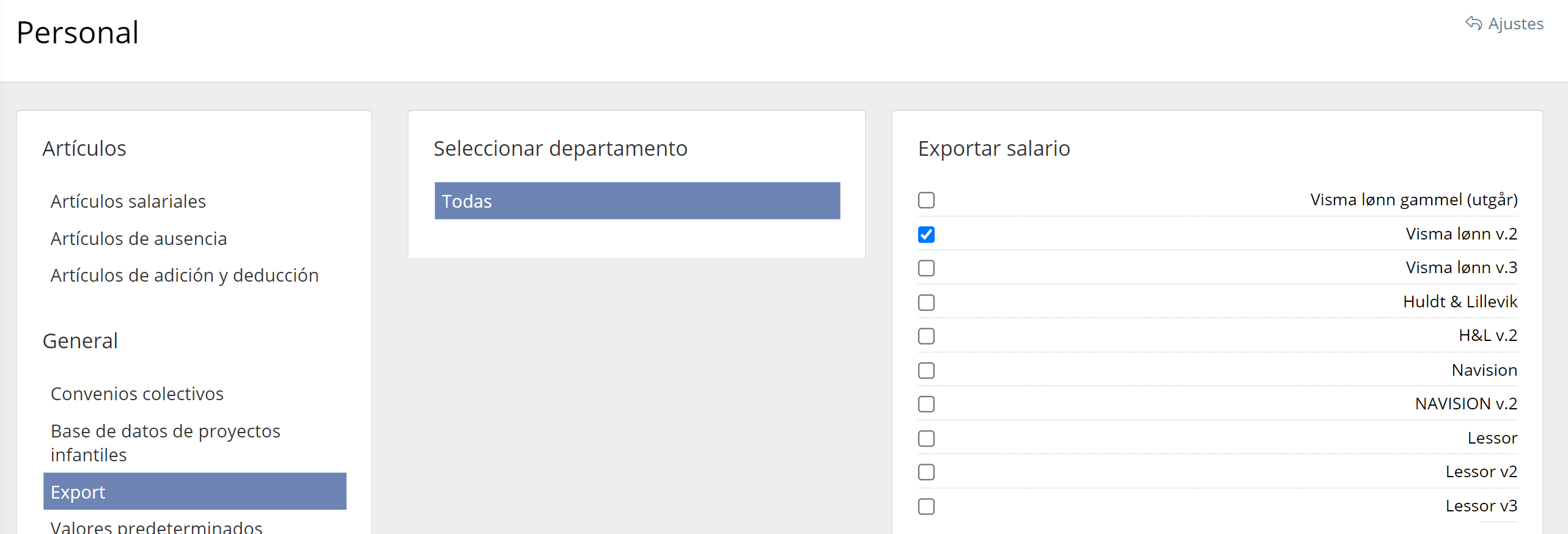Screen dimensions: 1568x534
Task: Enable the H&L v.2 checkbox
Action: (926, 336)
